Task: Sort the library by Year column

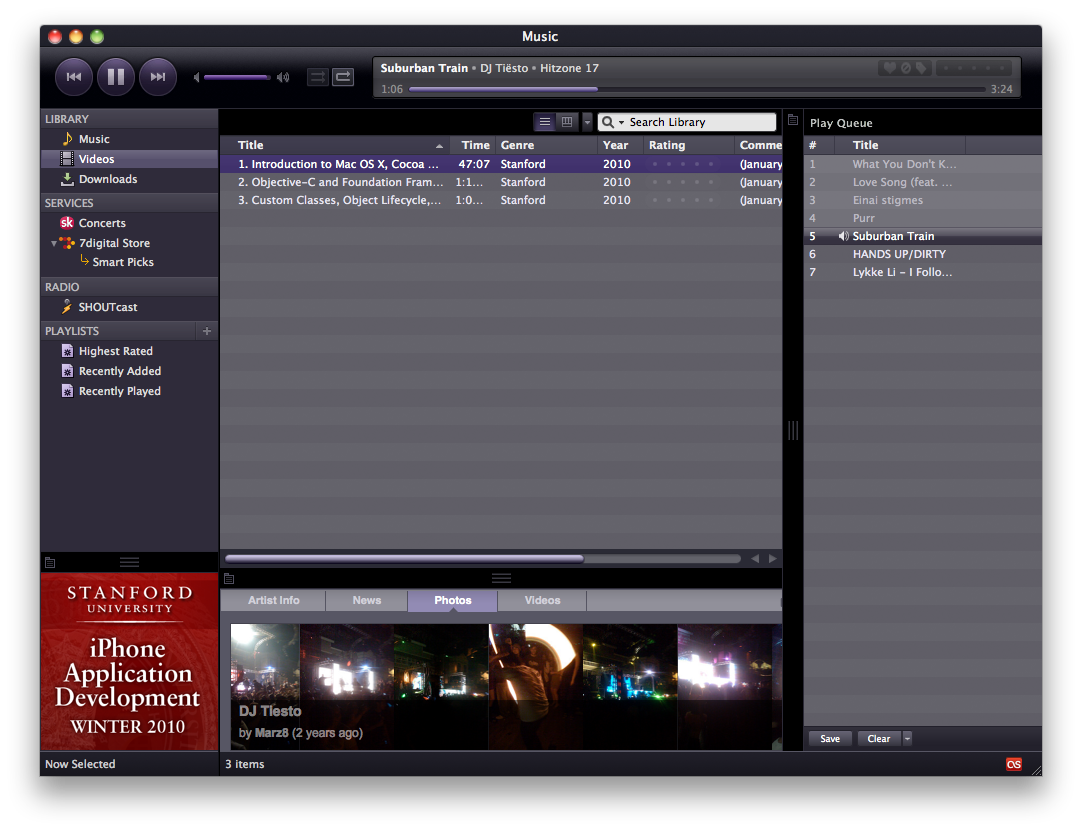Action: (620, 145)
